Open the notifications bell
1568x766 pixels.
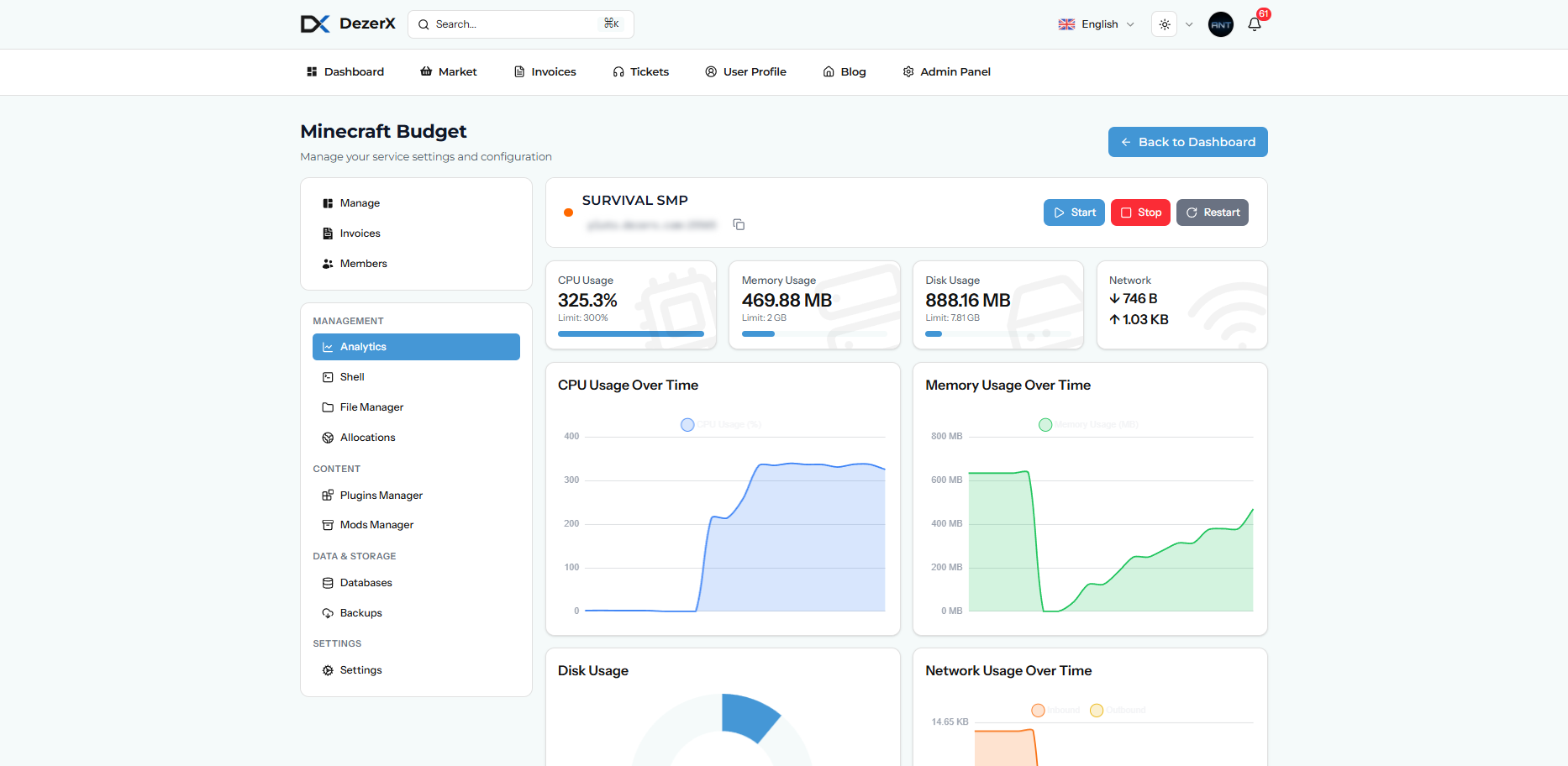(x=1255, y=24)
